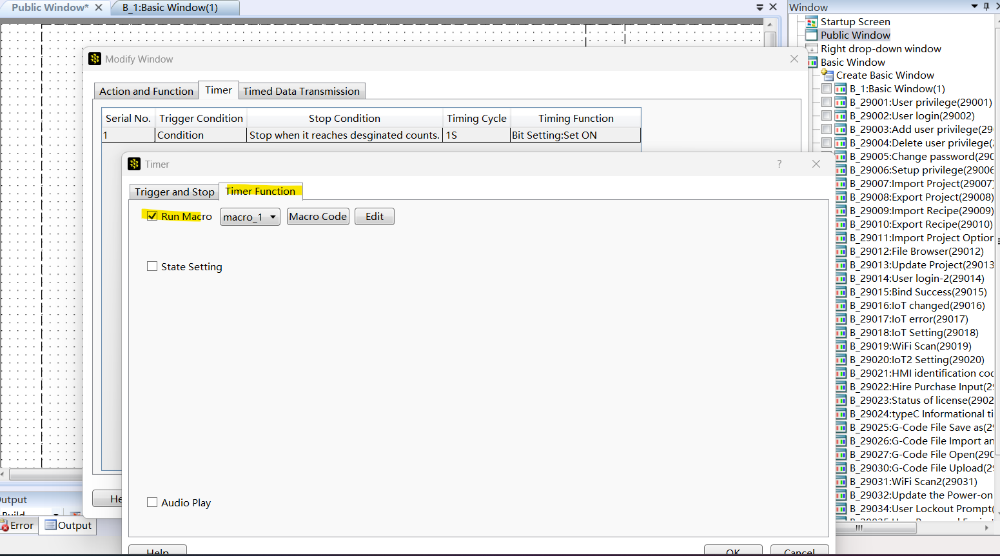
Task: Click the Error icon in output panel
Action: [4, 526]
